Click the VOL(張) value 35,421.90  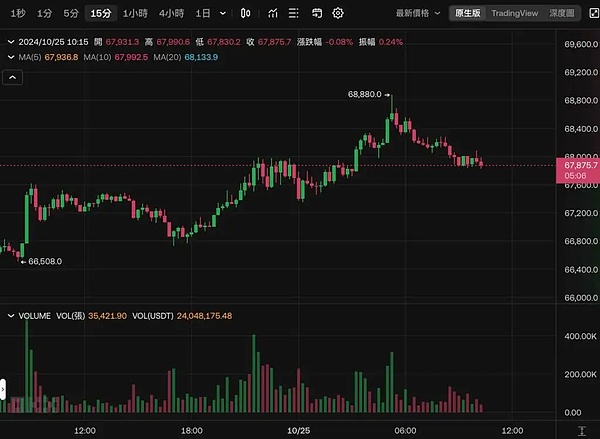click(x=108, y=316)
